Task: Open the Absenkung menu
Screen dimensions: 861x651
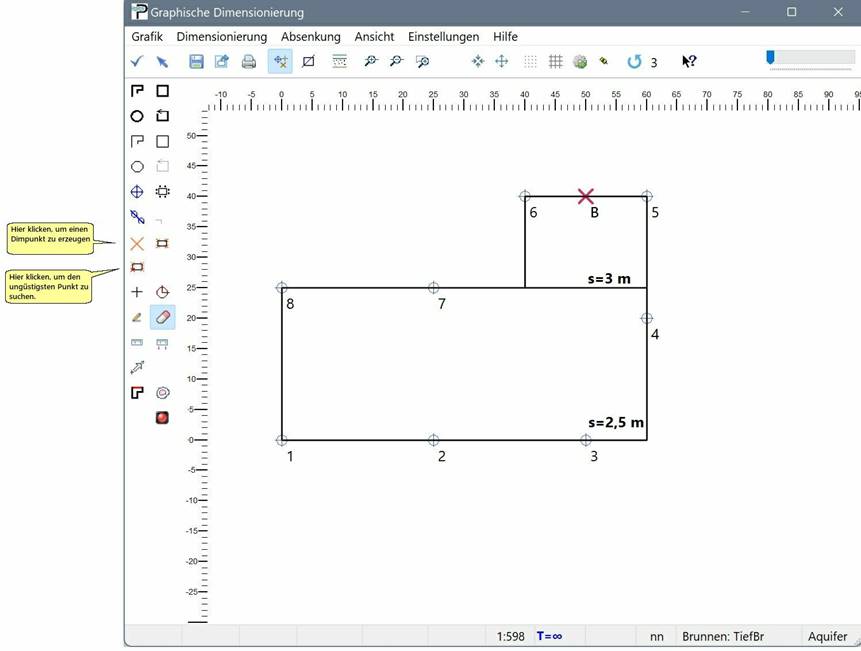Action: tap(311, 37)
